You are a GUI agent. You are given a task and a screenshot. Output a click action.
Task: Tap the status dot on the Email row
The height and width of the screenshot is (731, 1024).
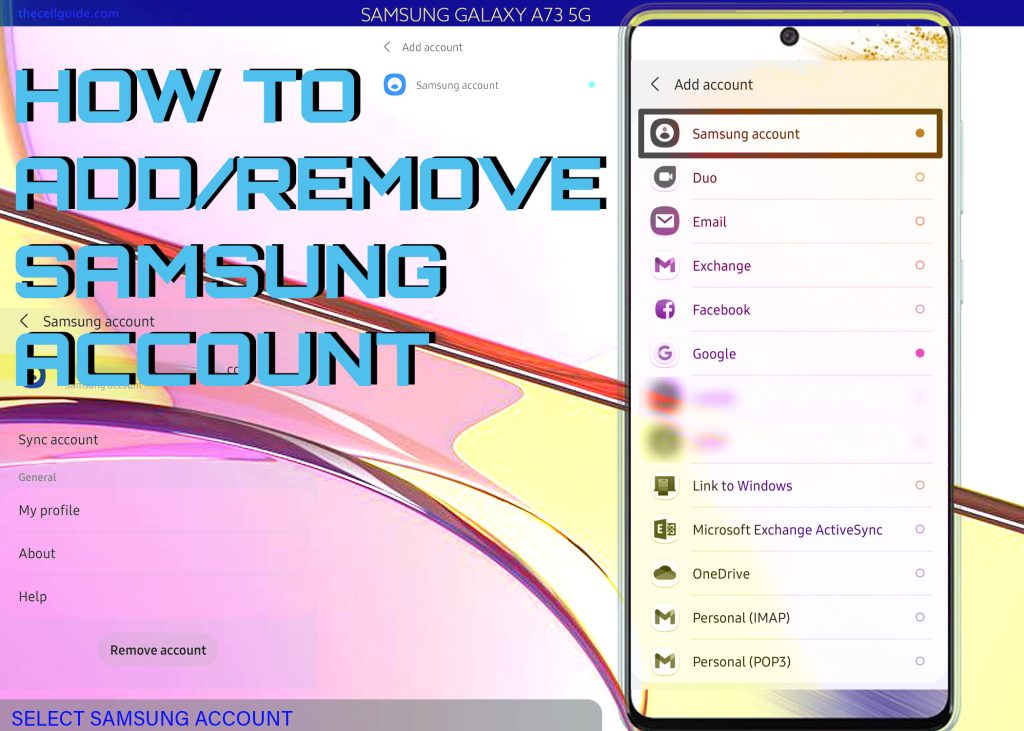pos(920,221)
